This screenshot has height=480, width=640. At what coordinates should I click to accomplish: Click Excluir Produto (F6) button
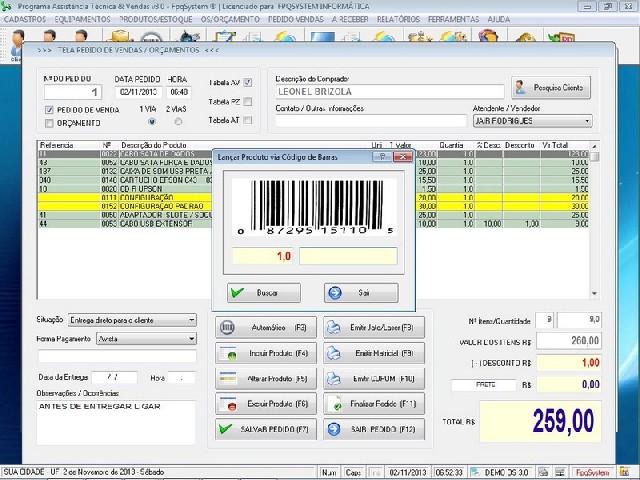point(265,405)
